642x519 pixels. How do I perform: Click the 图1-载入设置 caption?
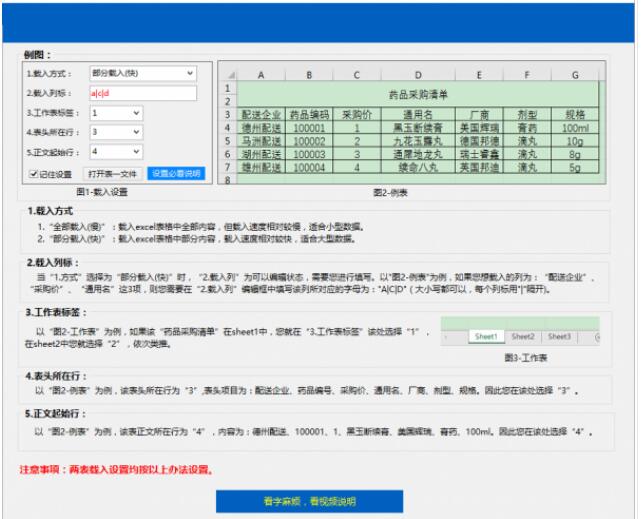[x=102, y=192]
